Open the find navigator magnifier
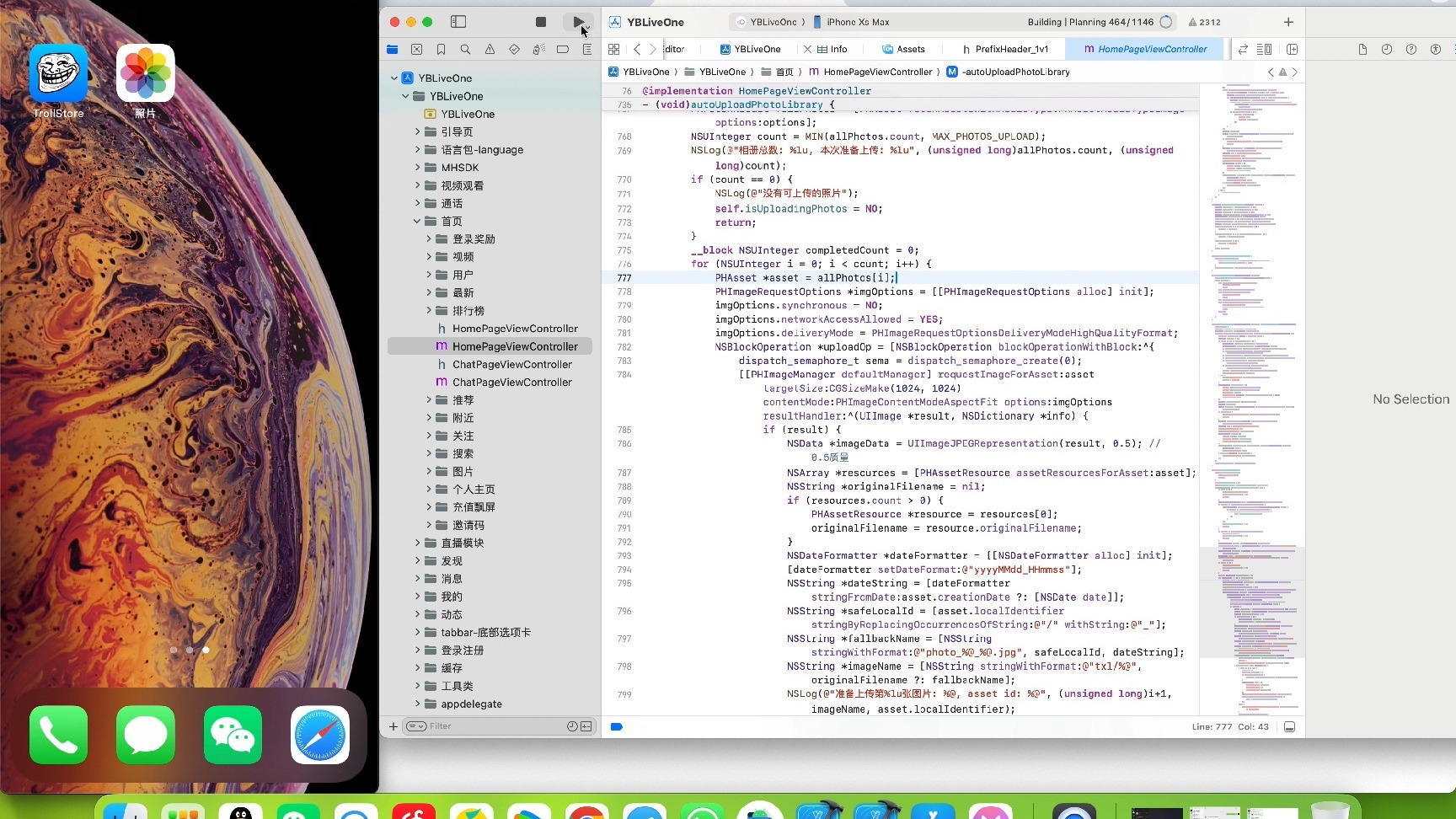The height and width of the screenshot is (819, 1456). (x=465, y=50)
